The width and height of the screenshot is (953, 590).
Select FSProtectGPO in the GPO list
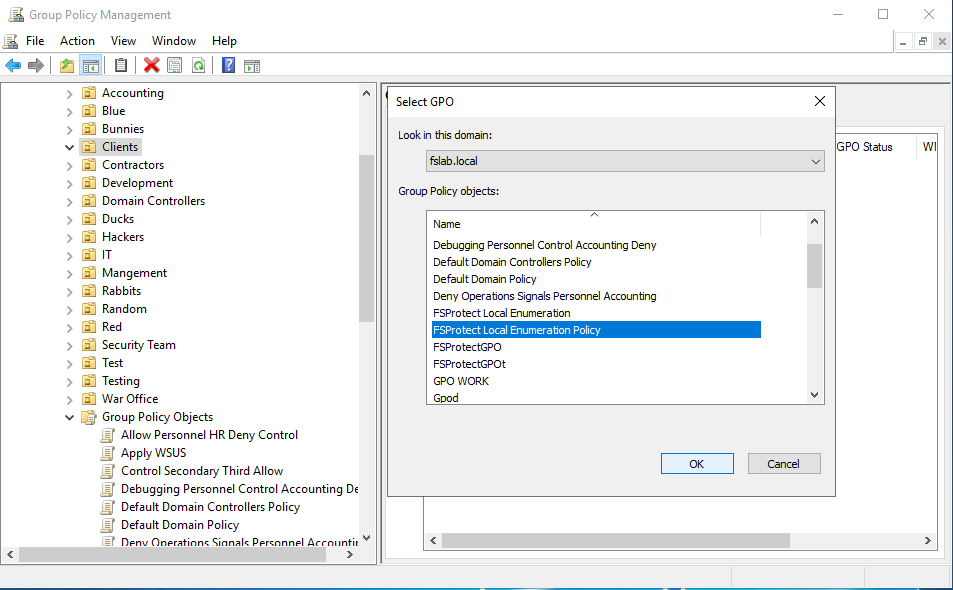tap(467, 347)
